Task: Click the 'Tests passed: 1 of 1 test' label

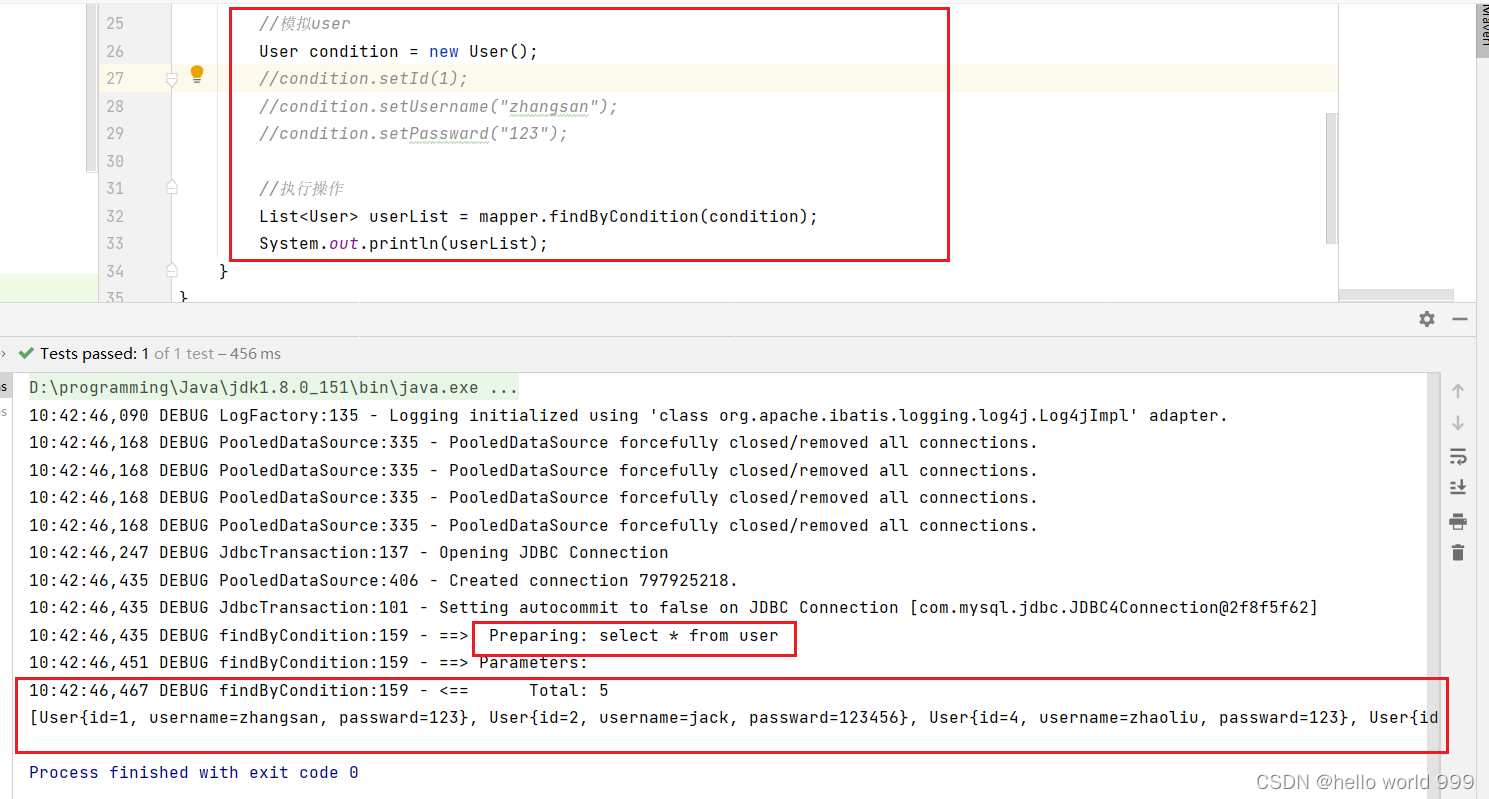Action: click(x=160, y=353)
